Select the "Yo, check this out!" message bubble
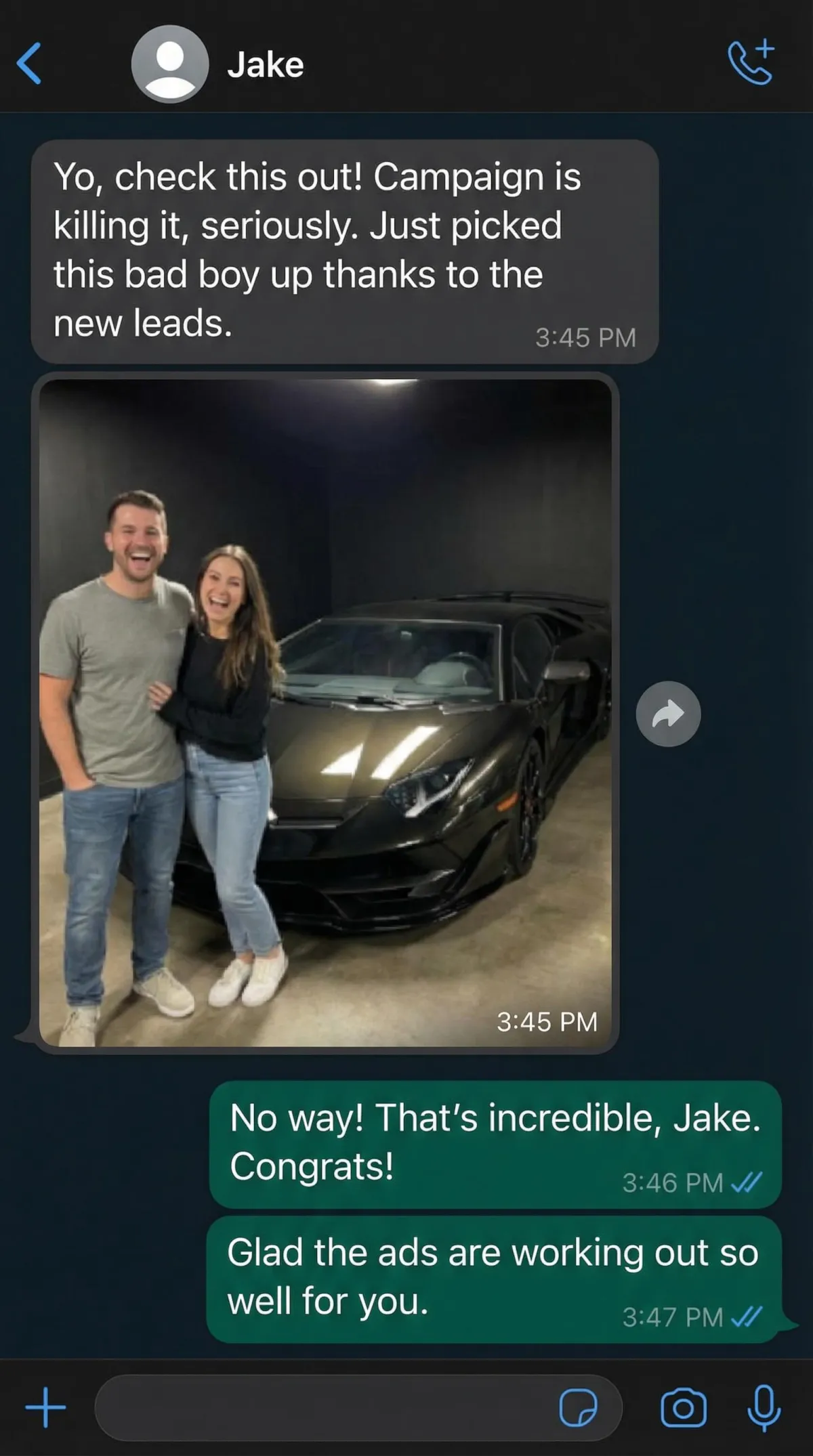The image size is (813, 1456). pyautogui.click(x=345, y=251)
